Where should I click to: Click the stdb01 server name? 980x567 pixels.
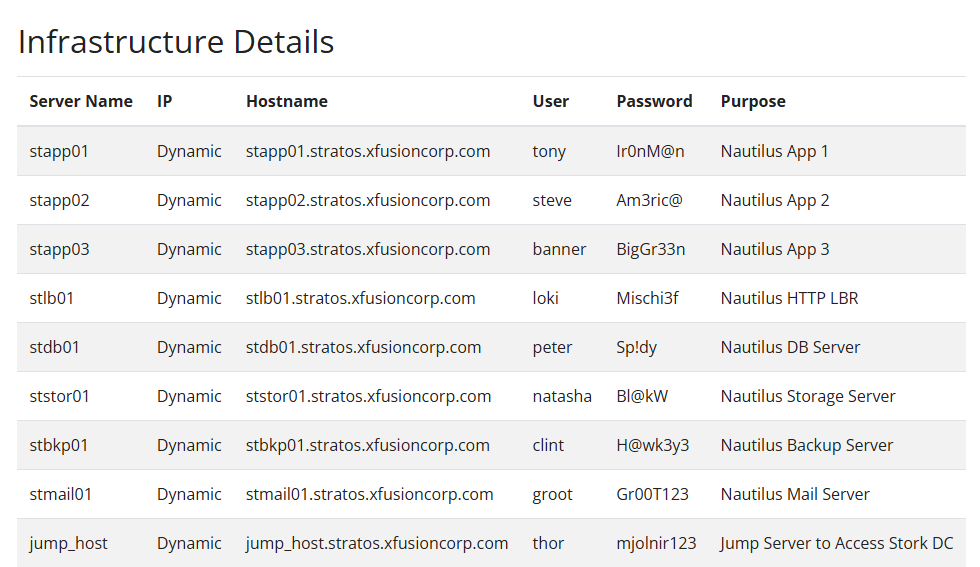pyautogui.click(x=55, y=347)
